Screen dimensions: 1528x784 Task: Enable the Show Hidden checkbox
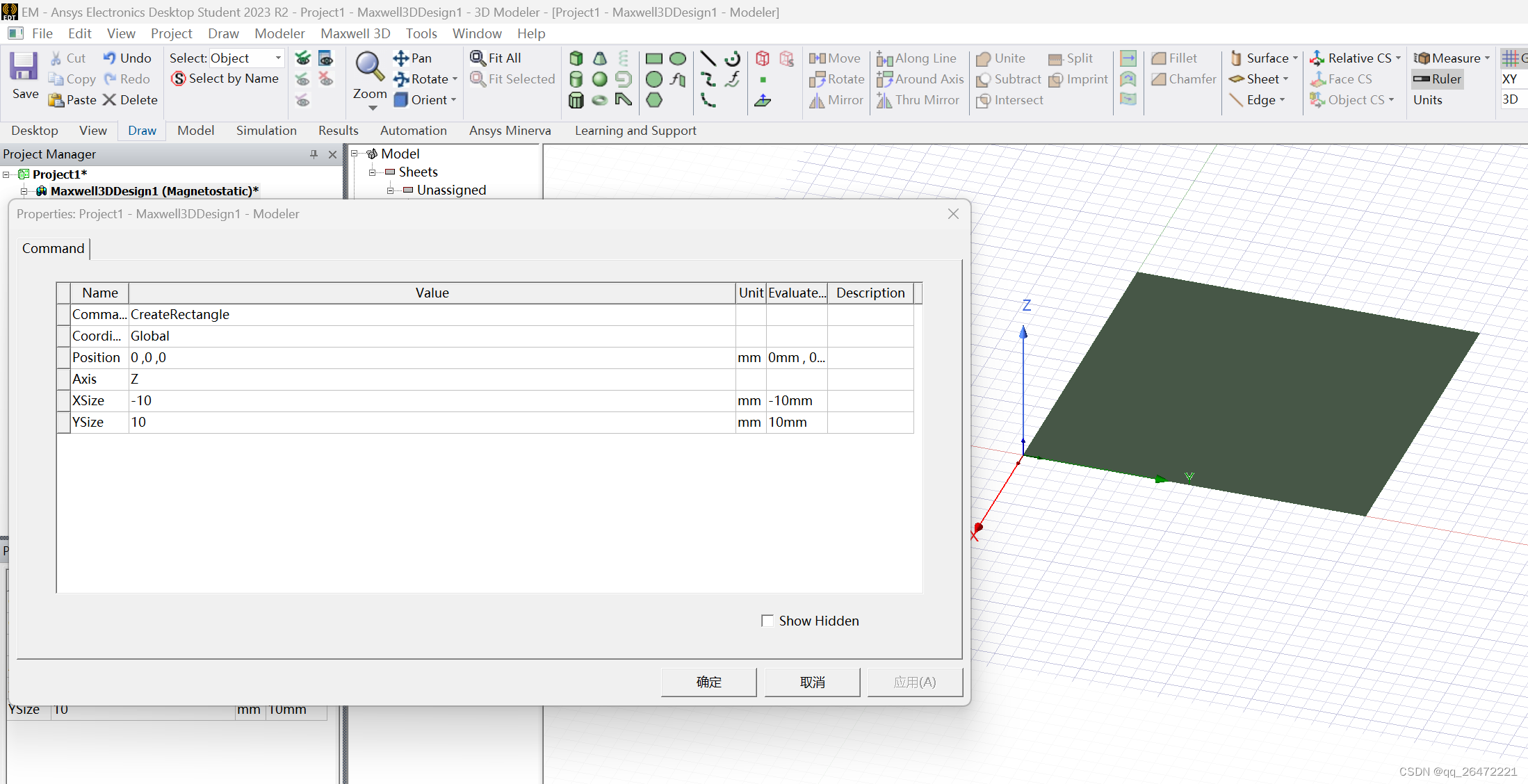pos(767,621)
